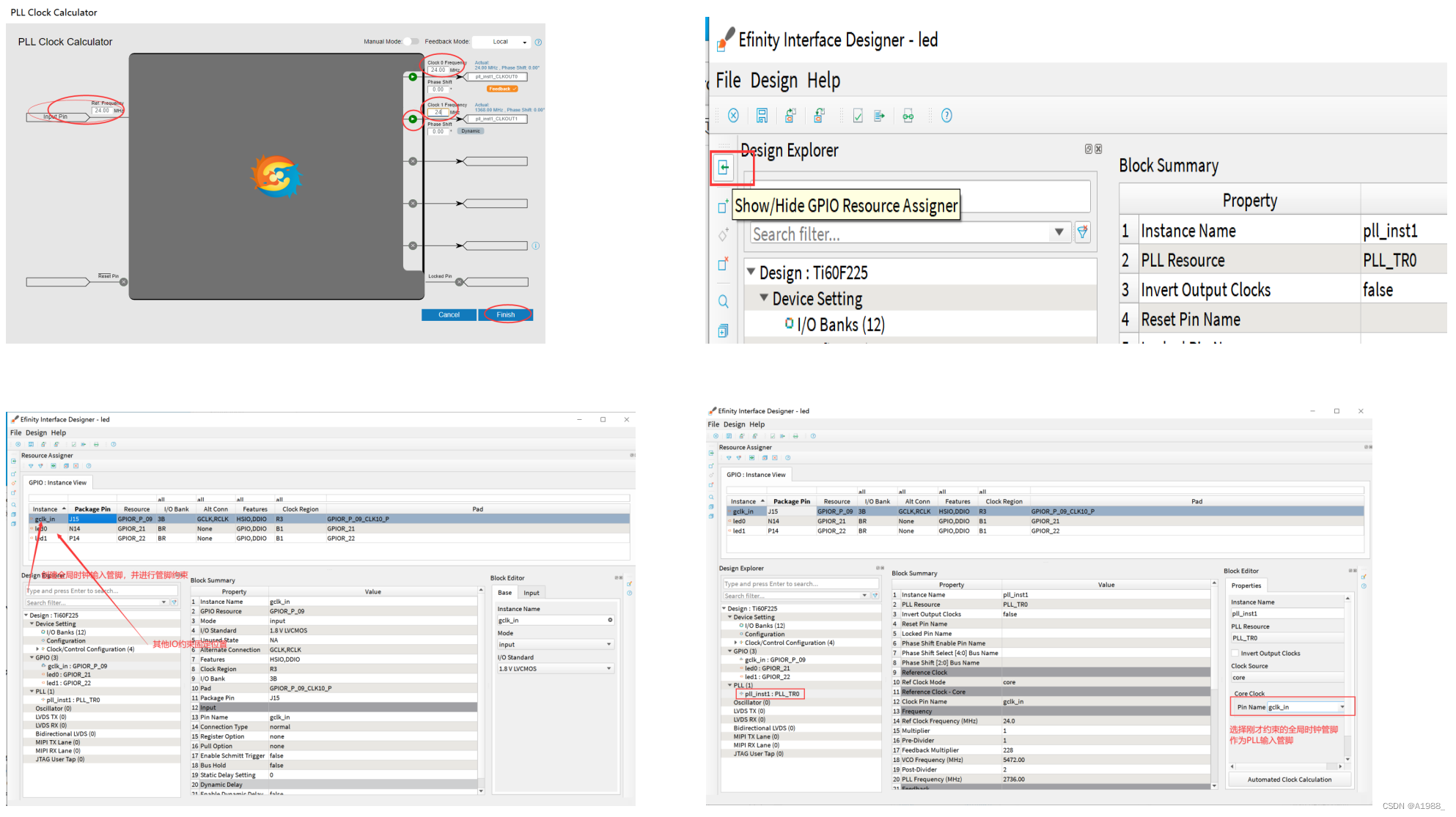The image size is (1456, 817).
Task: Click the Check Design checkmark icon
Action: tap(857, 116)
